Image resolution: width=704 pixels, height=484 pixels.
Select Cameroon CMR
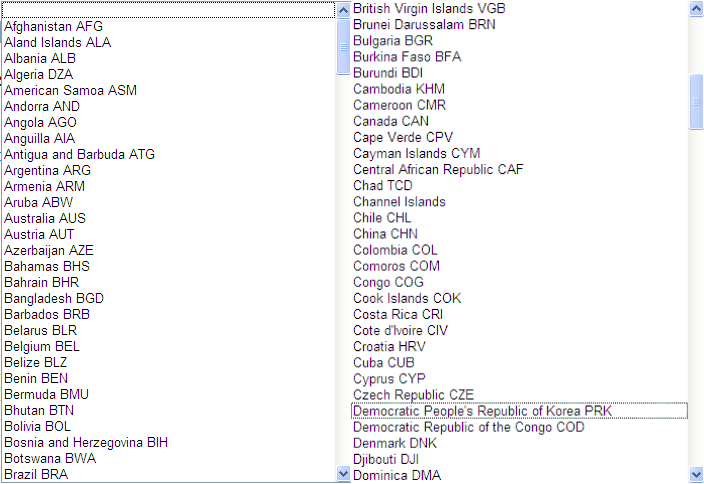tap(400, 106)
